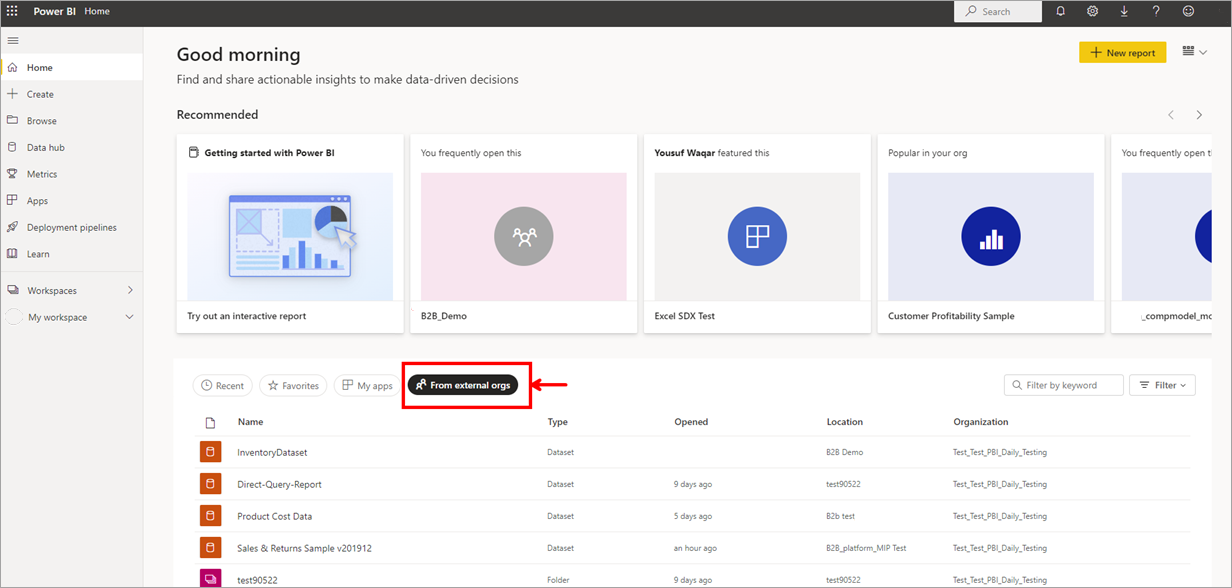Click the Filter by keyword search field
Image resolution: width=1232 pixels, height=588 pixels.
click(x=1063, y=384)
